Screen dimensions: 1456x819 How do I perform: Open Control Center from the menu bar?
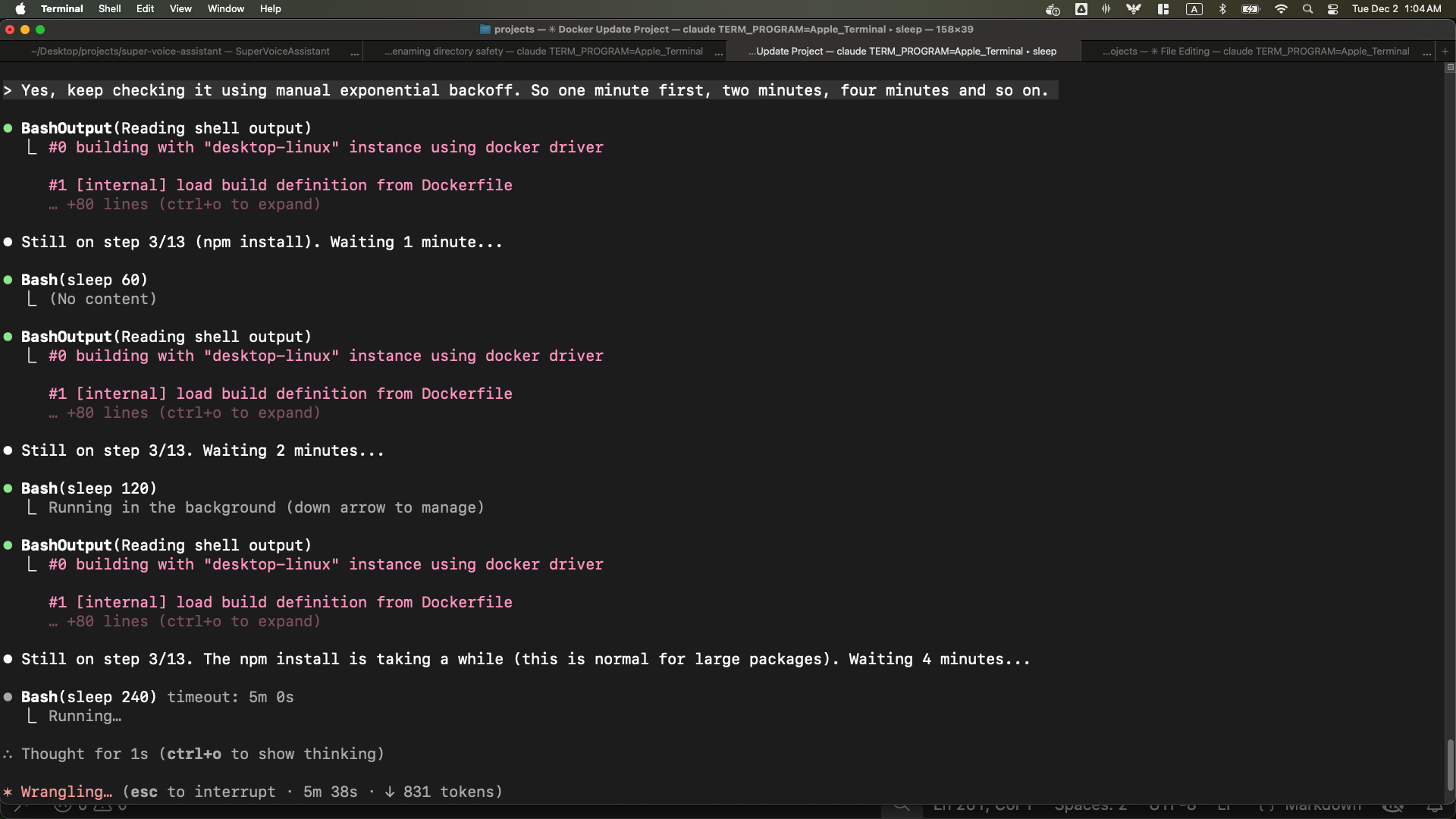point(1332,9)
